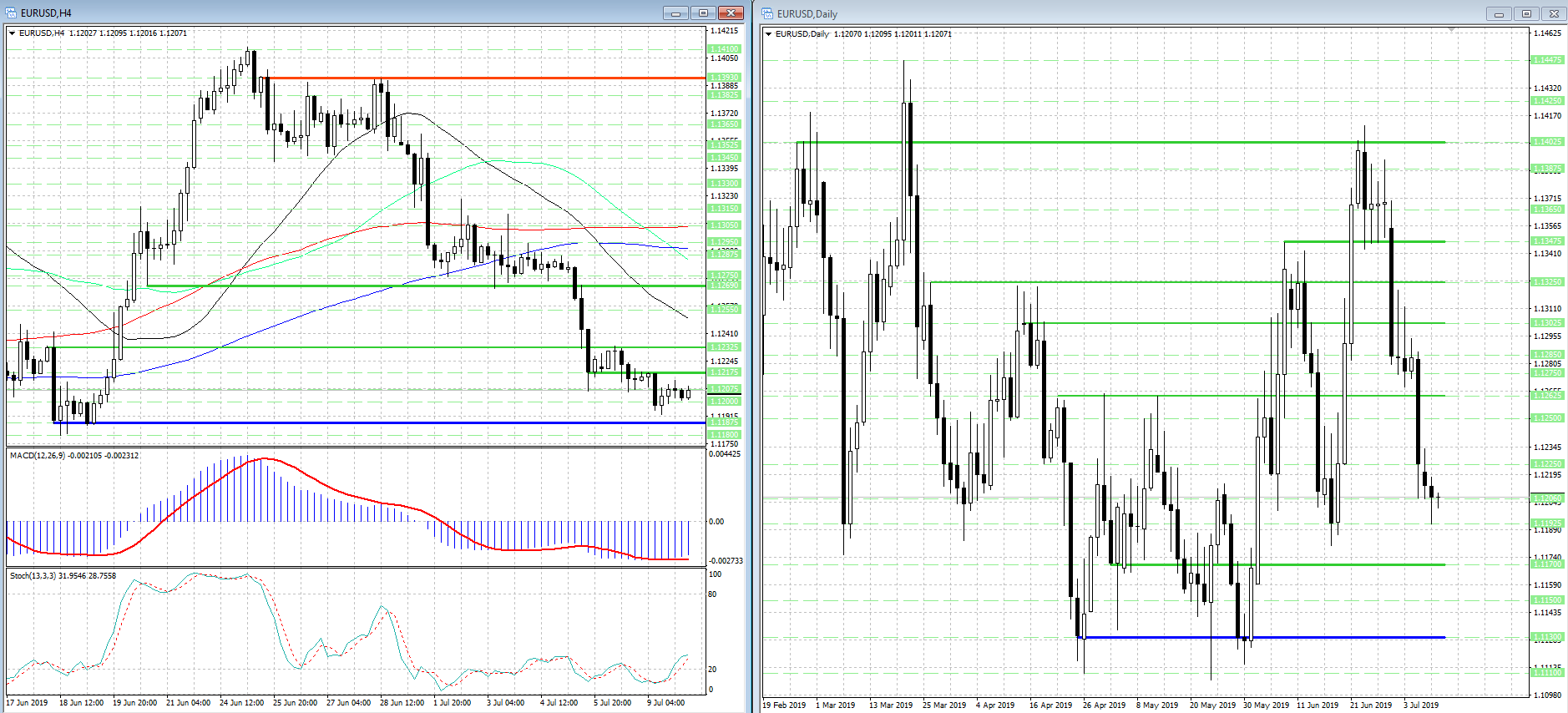
Task: Maximize the EURUSD,H4 chart window
Action: click(x=703, y=13)
